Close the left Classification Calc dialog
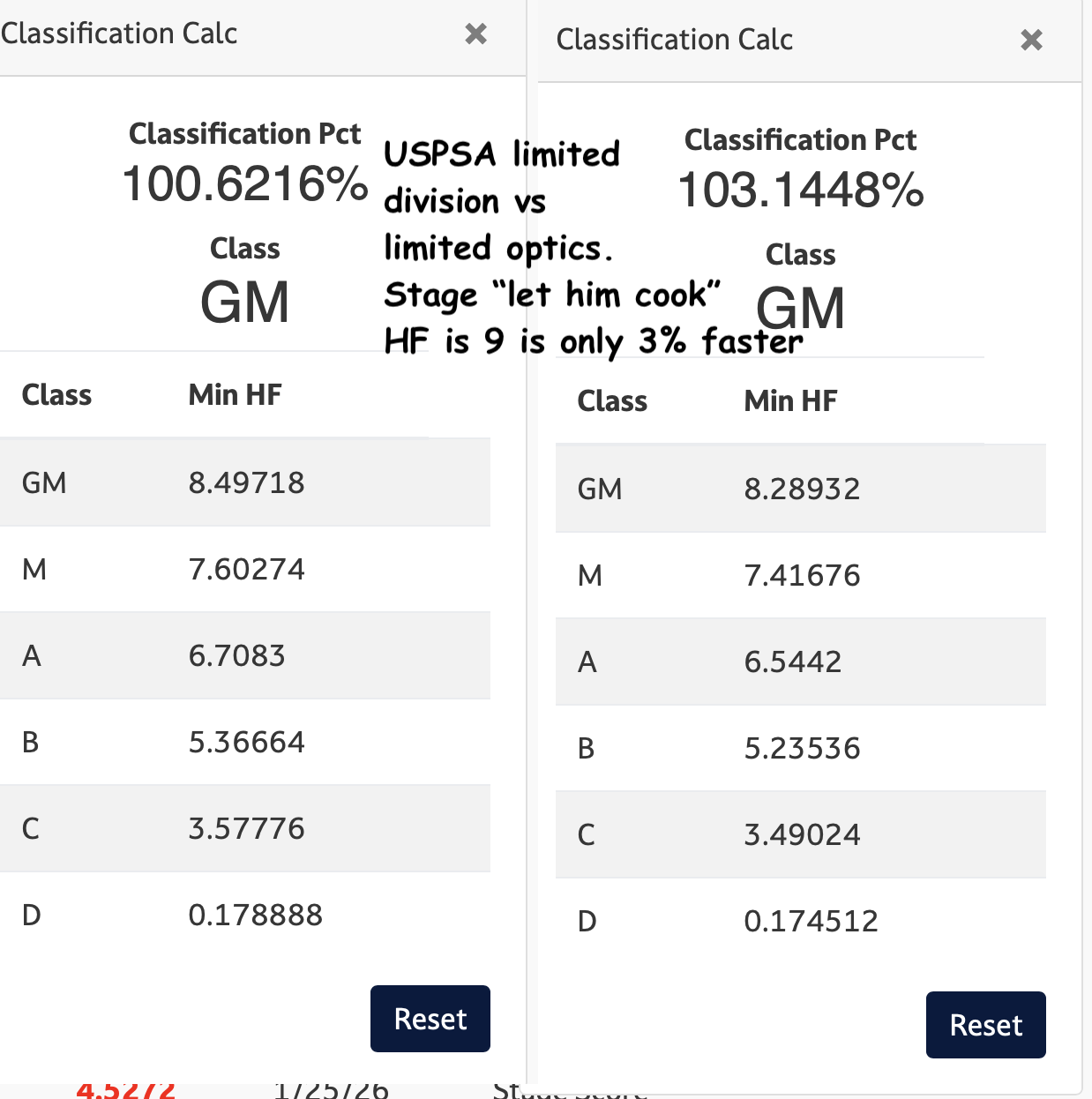This screenshot has height=1099, width=1092. click(x=475, y=34)
